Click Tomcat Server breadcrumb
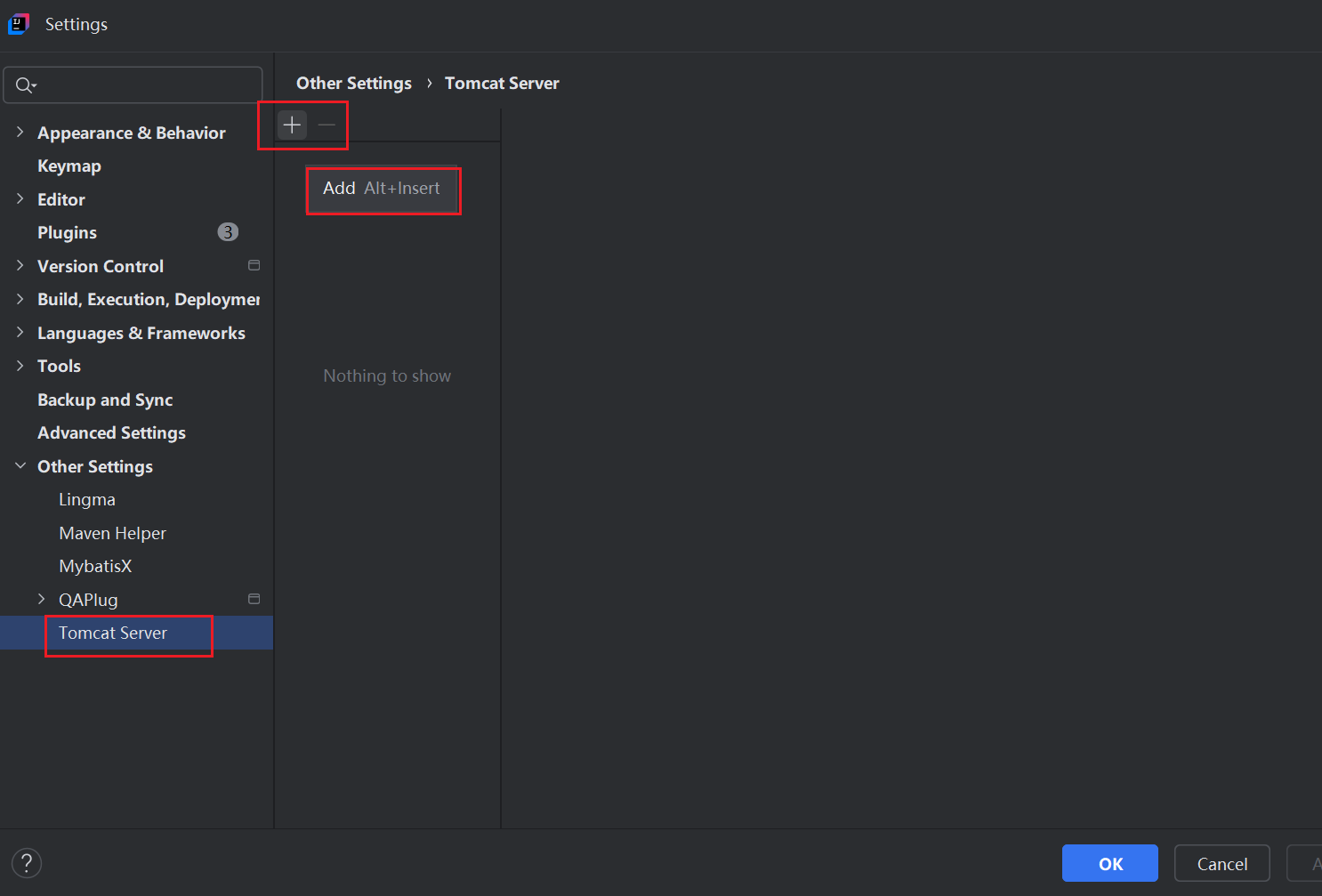The height and width of the screenshot is (896, 1322). point(502,83)
